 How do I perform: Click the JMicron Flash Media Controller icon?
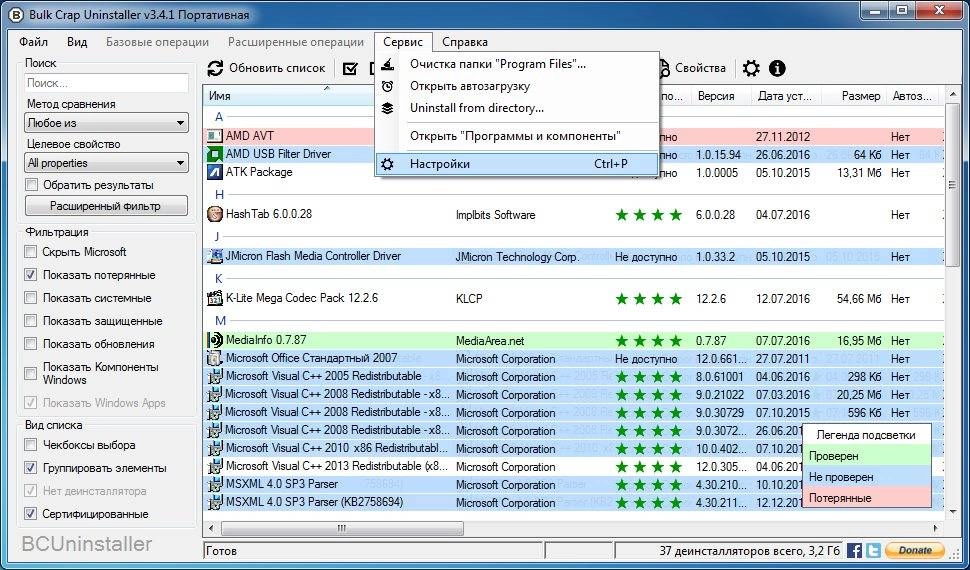pyautogui.click(x=214, y=256)
